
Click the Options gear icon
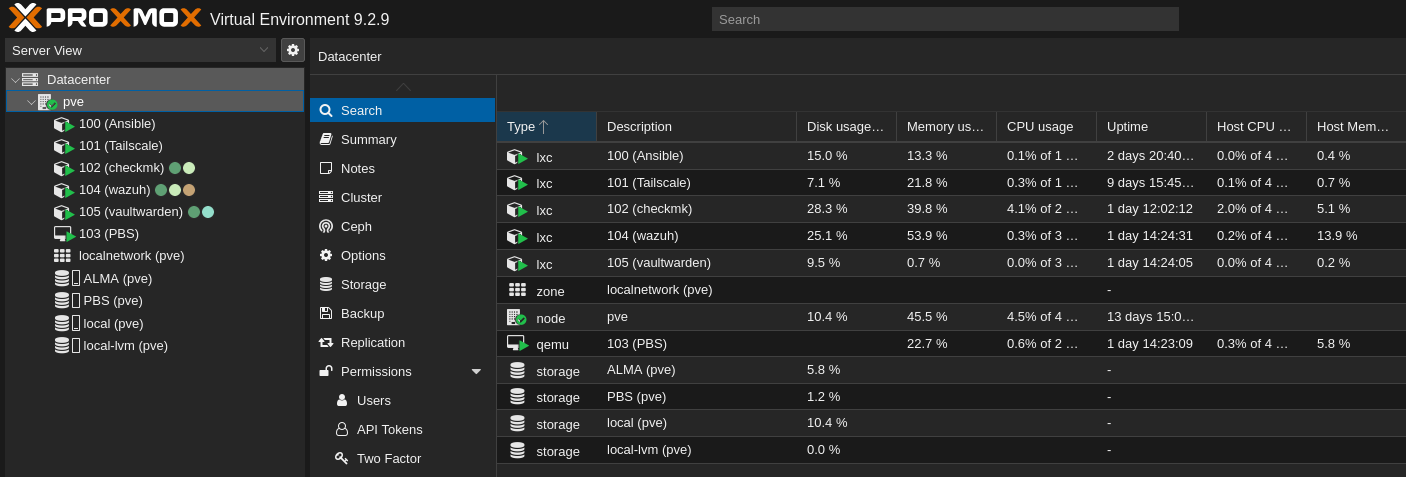coord(326,255)
